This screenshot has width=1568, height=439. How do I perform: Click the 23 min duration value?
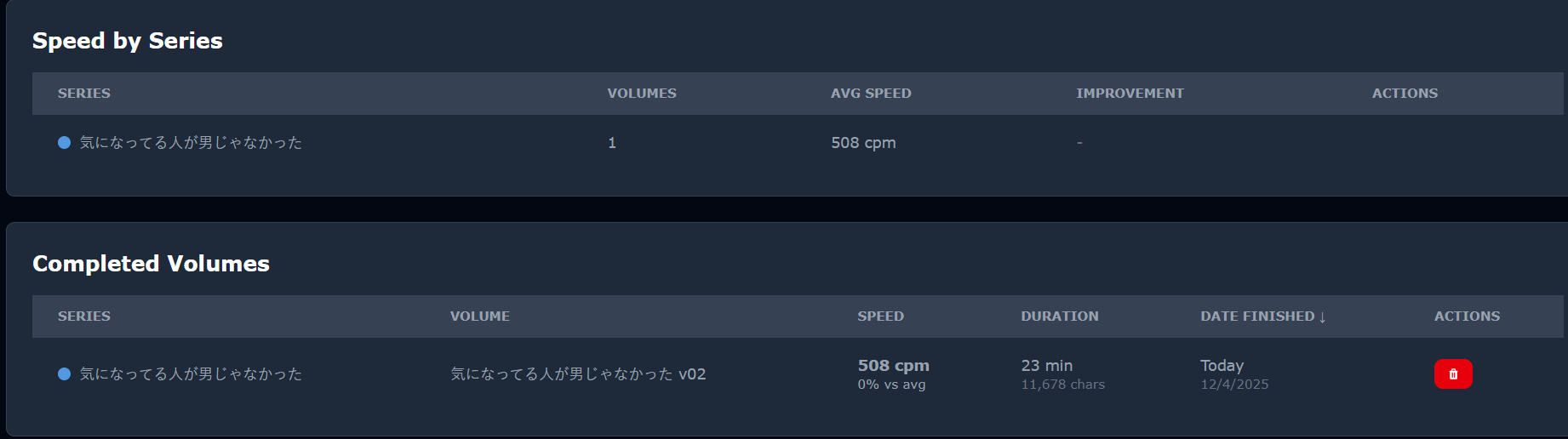click(x=1046, y=366)
